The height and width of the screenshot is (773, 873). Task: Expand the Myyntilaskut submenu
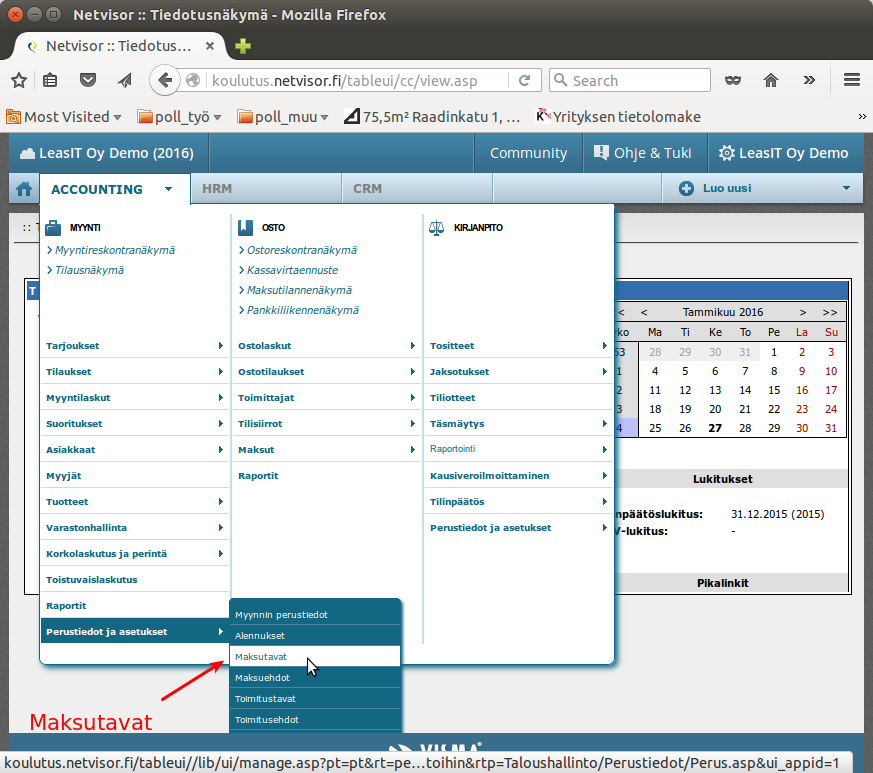click(134, 398)
